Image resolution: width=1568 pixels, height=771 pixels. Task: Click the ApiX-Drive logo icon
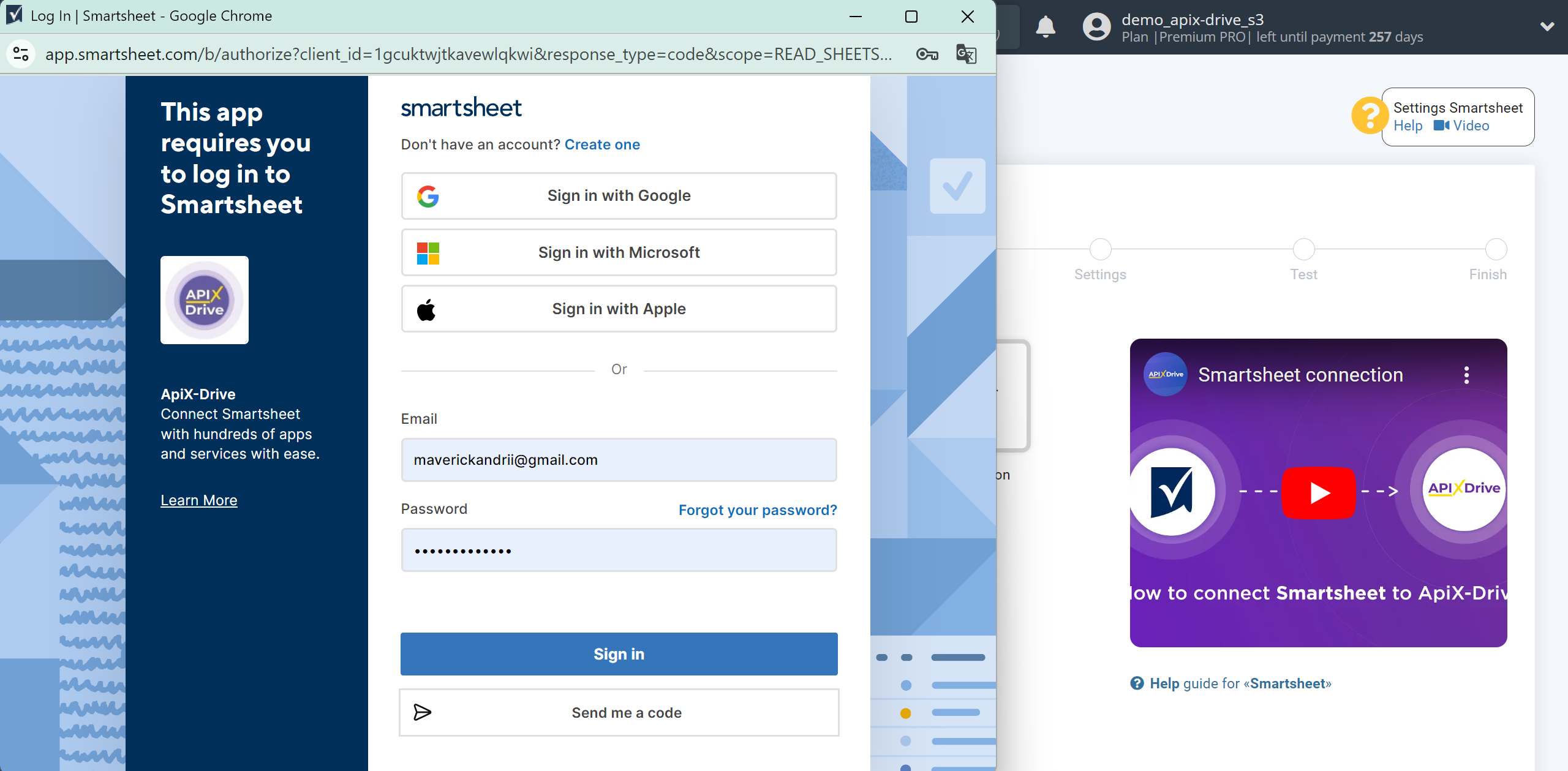point(205,299)
